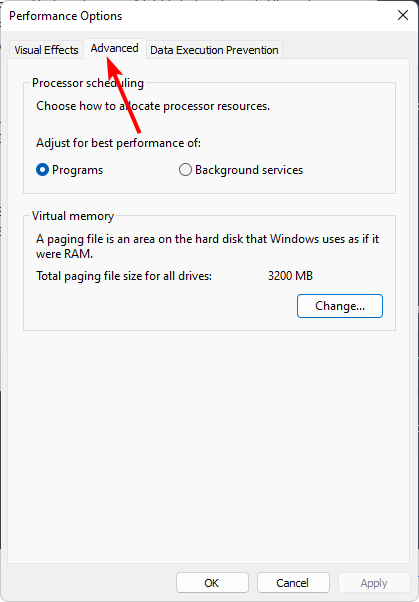Click the greyed-out Apply button
The height and width of the screenshot is (602, 419).
tap(374, 583)
